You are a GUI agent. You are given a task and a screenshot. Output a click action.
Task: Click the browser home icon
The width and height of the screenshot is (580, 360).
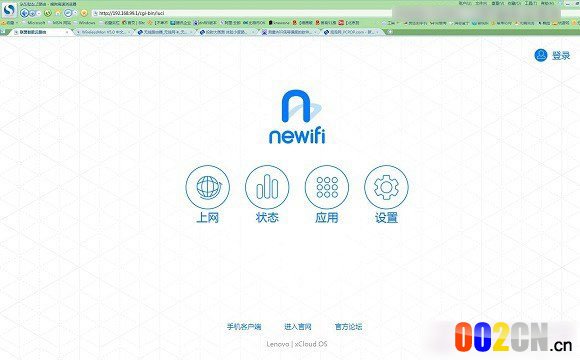click(58, 13)
